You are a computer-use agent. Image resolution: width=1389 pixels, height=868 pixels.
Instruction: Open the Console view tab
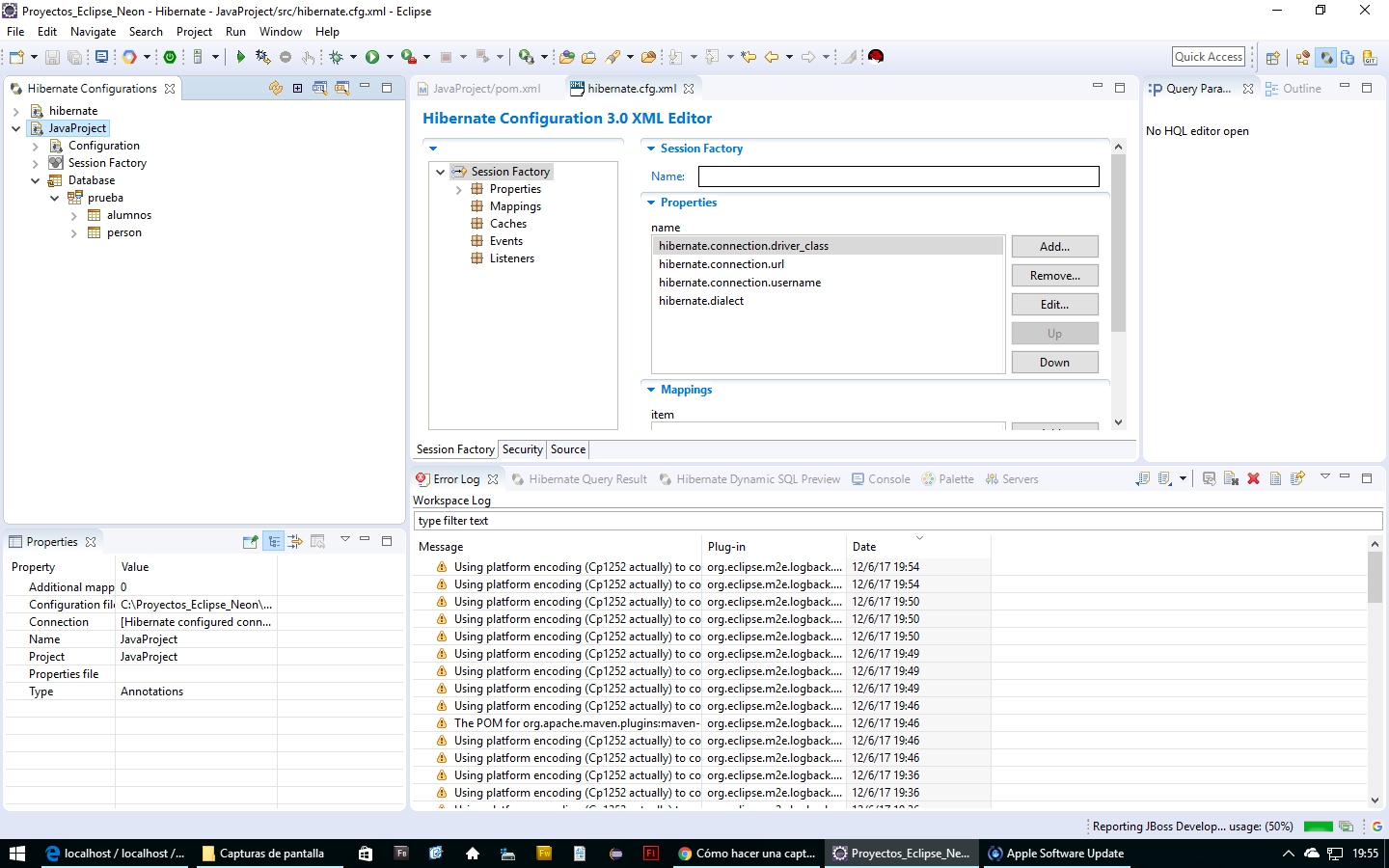point(881,478)
